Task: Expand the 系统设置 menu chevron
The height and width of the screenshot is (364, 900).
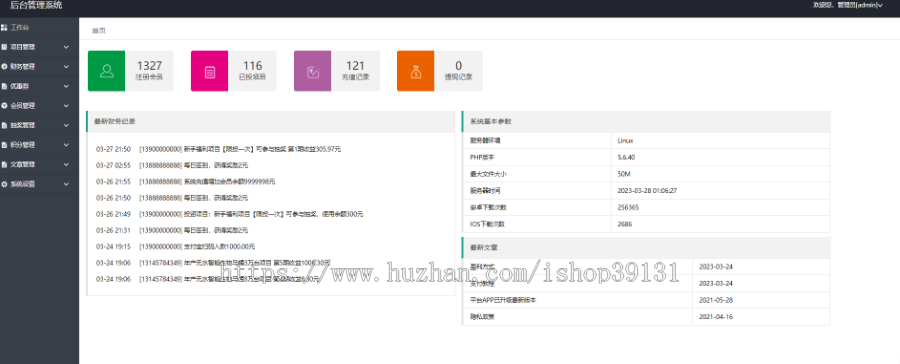Action: click(x=66, y=184)
